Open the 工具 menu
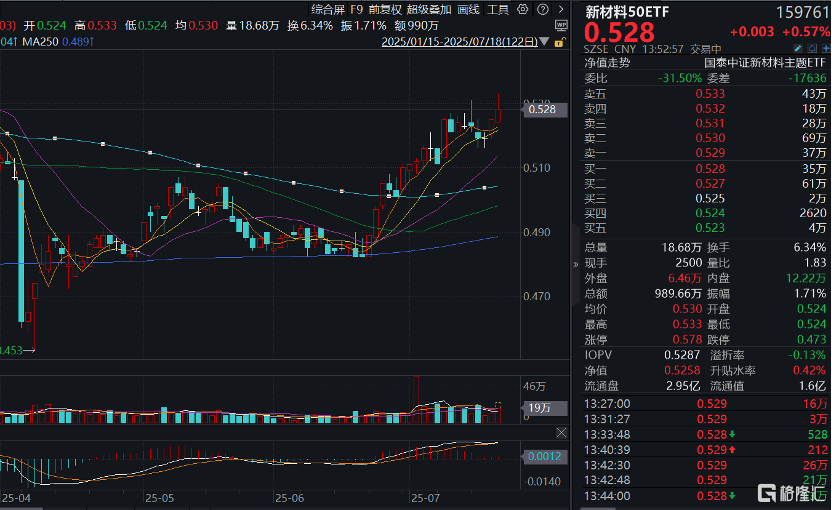This screenshot has height=510, width=832. pos(498,9)
